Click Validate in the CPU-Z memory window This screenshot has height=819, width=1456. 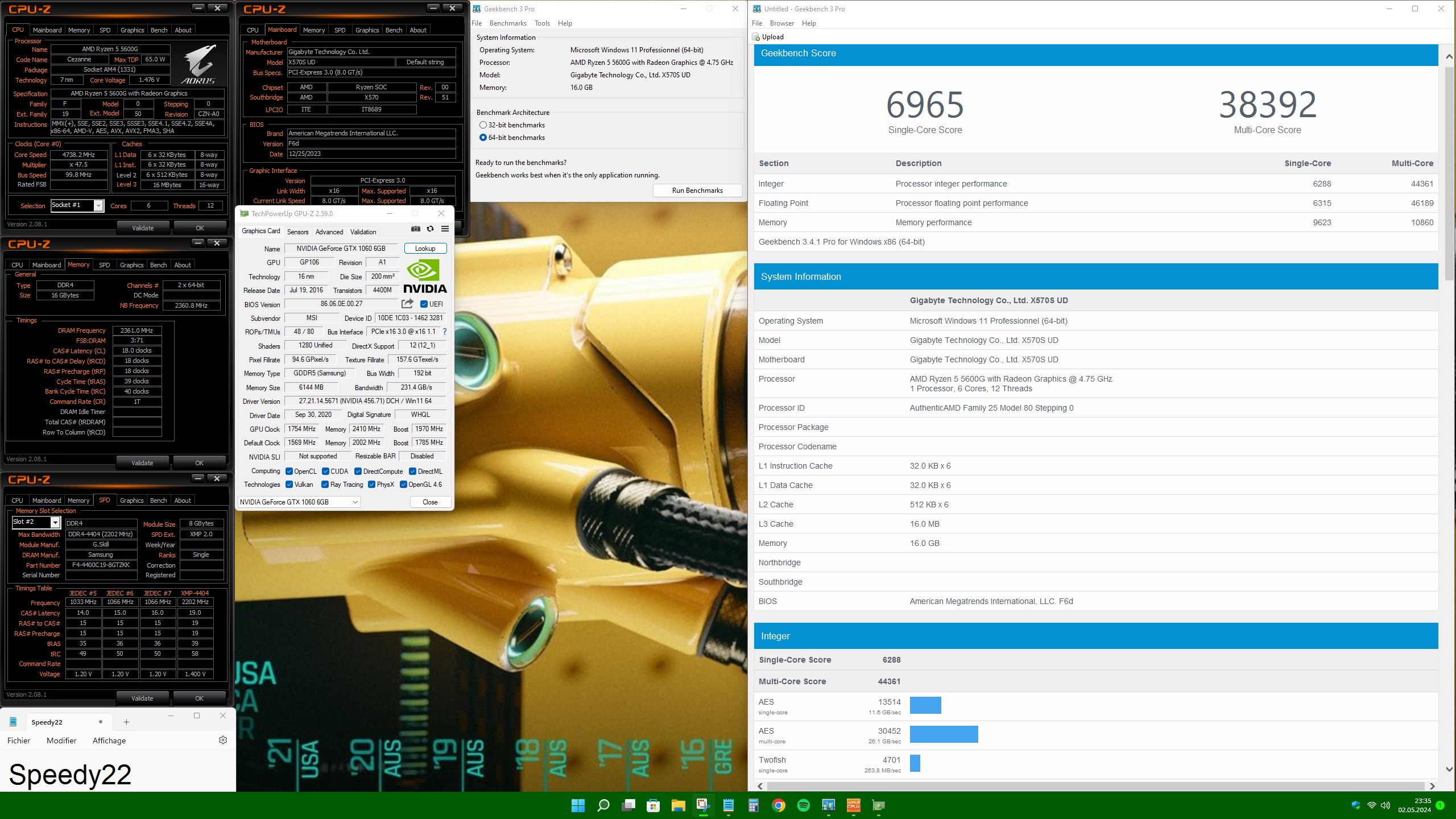click(x=142, y=463)
